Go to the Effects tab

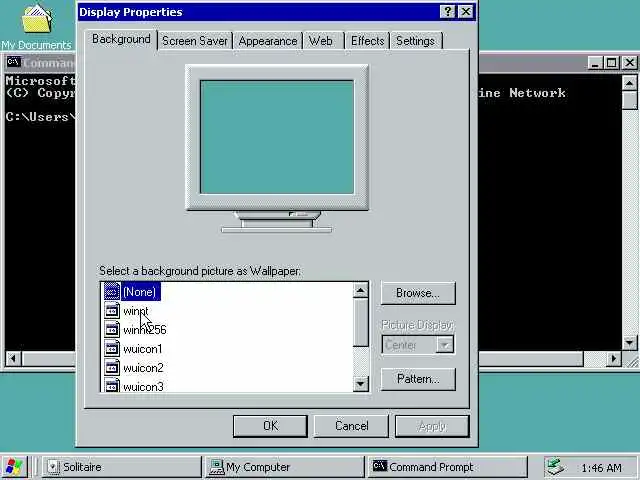(367, 41)
